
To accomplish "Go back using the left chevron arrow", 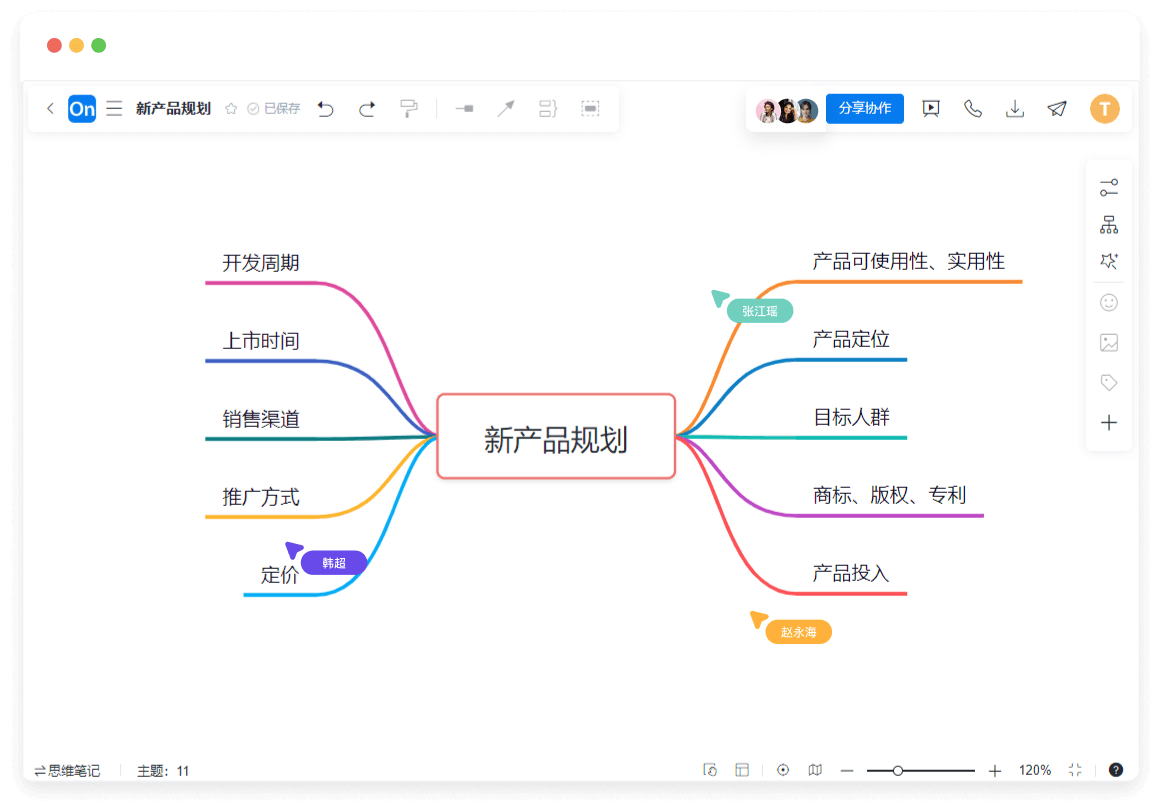I will (50, 109).
